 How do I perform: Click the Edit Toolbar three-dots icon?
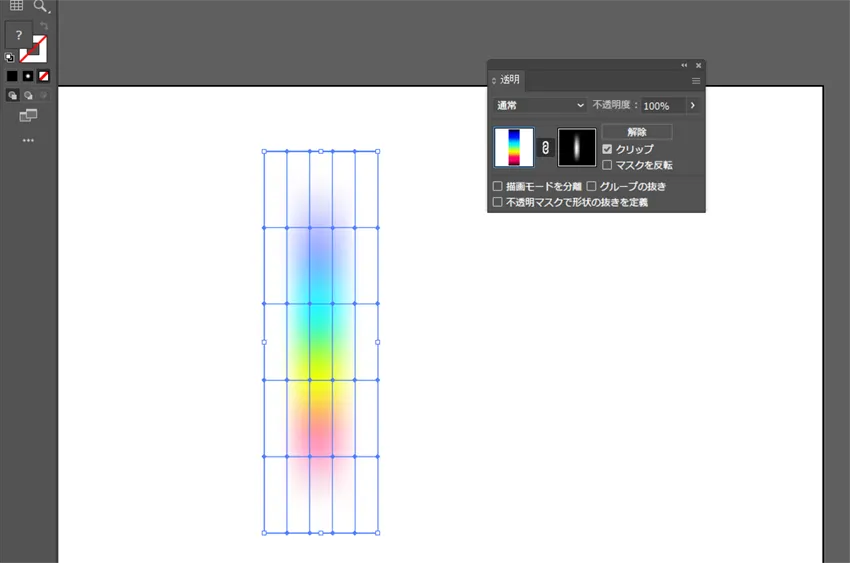tap(28, 140)
